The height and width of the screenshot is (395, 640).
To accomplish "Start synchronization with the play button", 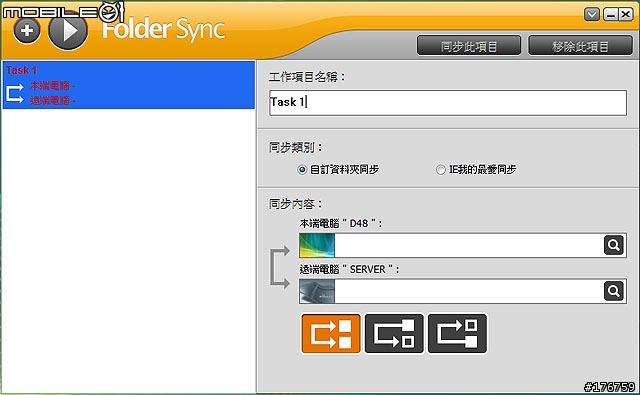I will pos(68,31).
